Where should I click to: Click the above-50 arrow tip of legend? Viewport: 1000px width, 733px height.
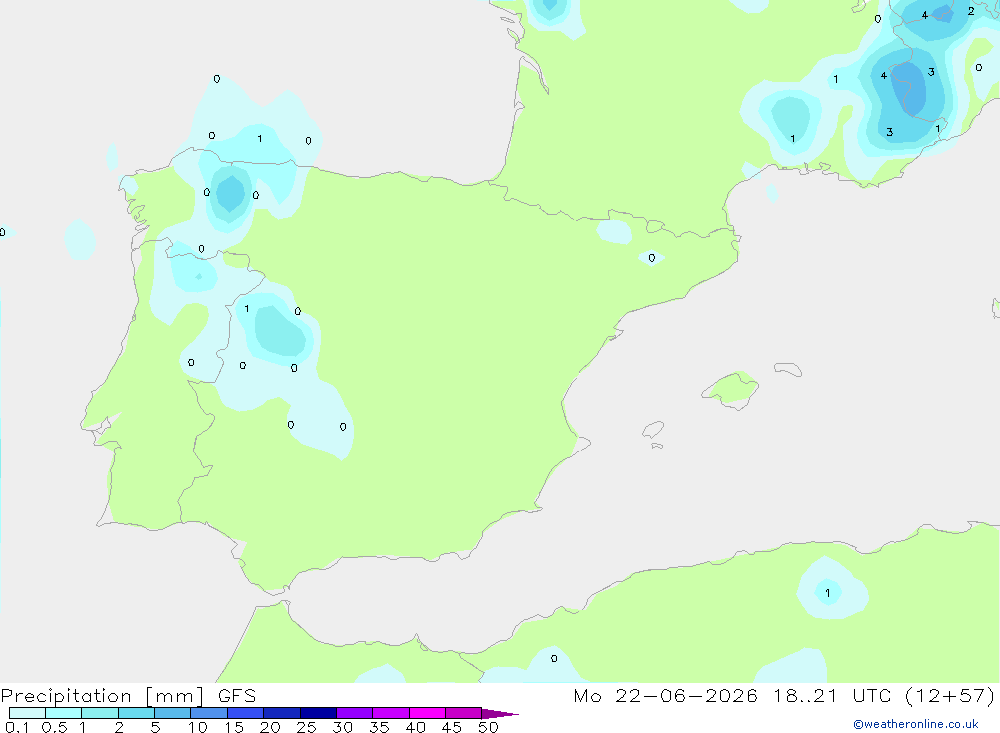coord(500,713)
